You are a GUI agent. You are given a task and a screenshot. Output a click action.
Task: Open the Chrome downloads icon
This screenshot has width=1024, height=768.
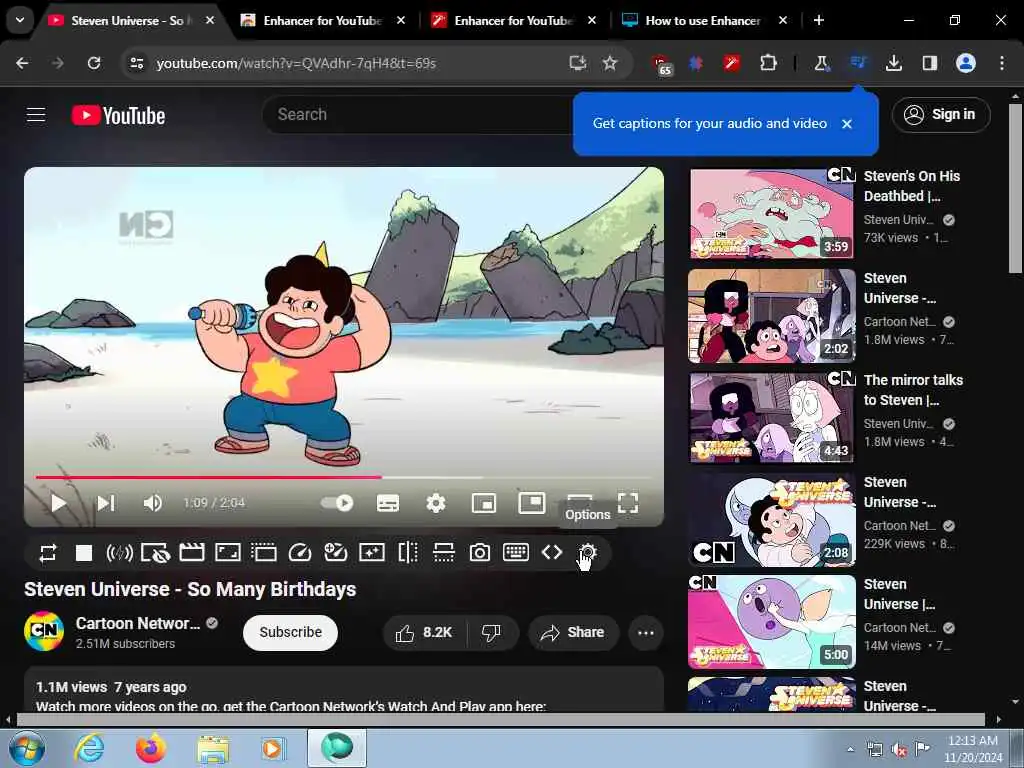click(893, 63)
